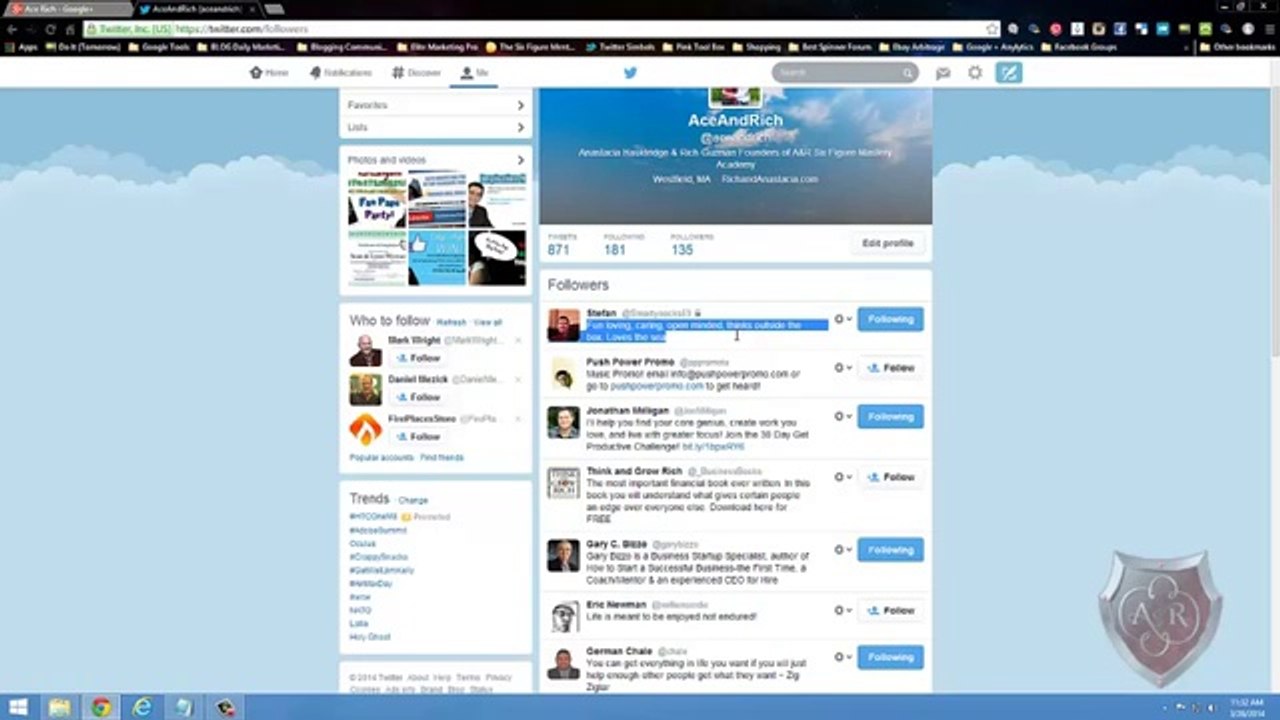Open Windows Start button

click(x=18, y=707)
